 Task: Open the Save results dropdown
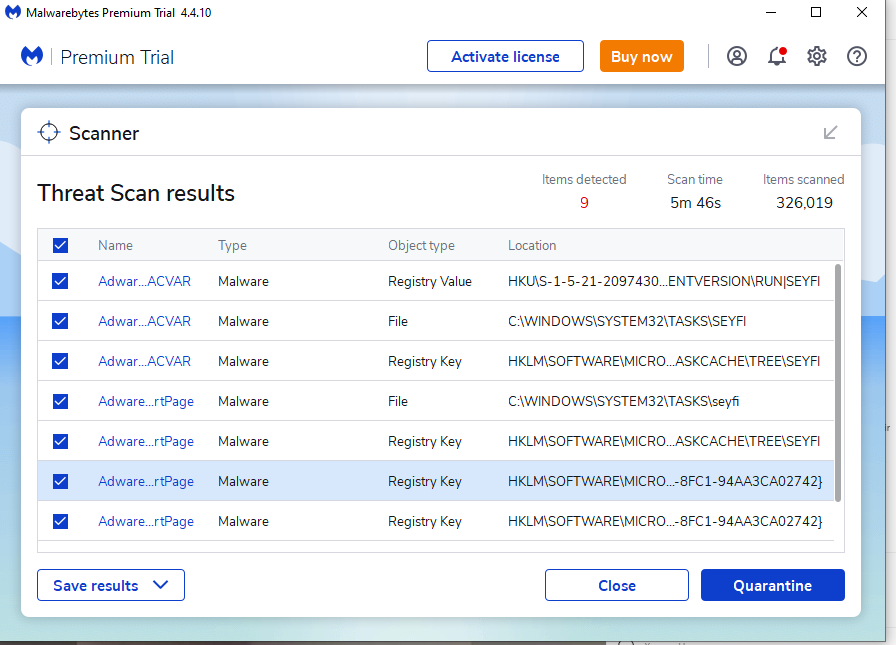[111, 585]
